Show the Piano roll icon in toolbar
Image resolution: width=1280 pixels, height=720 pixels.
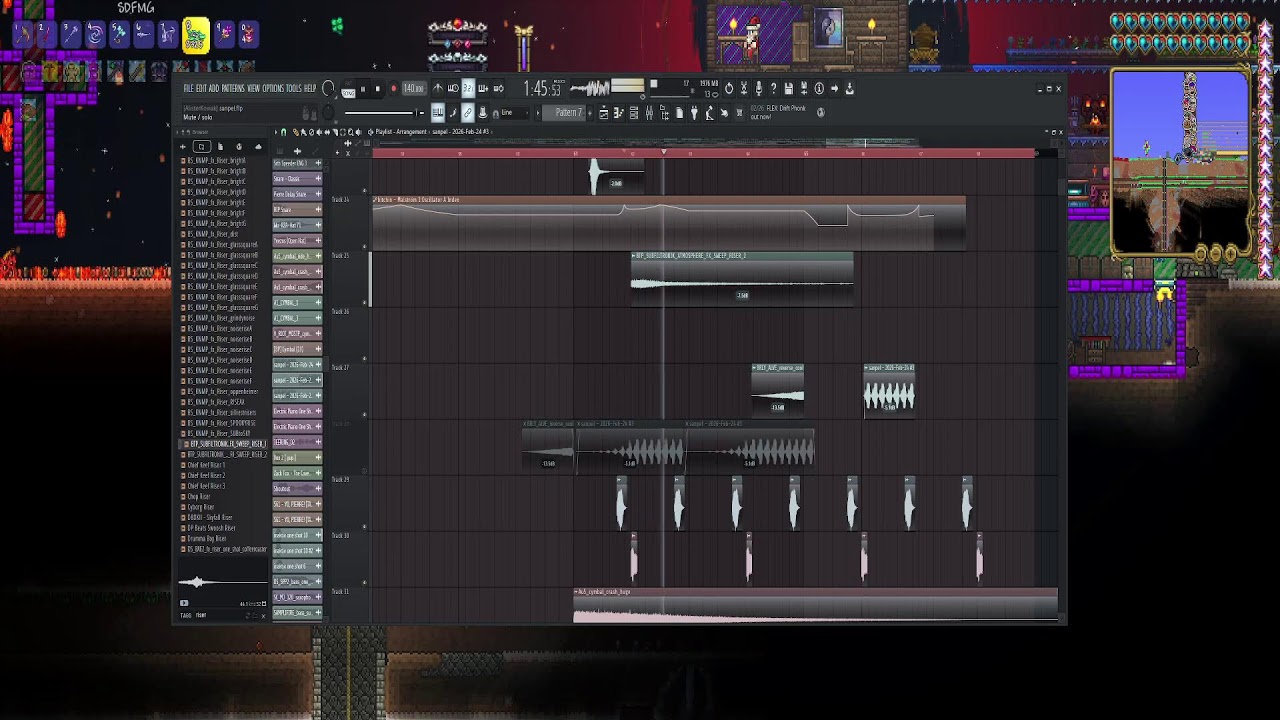(618, 113)
